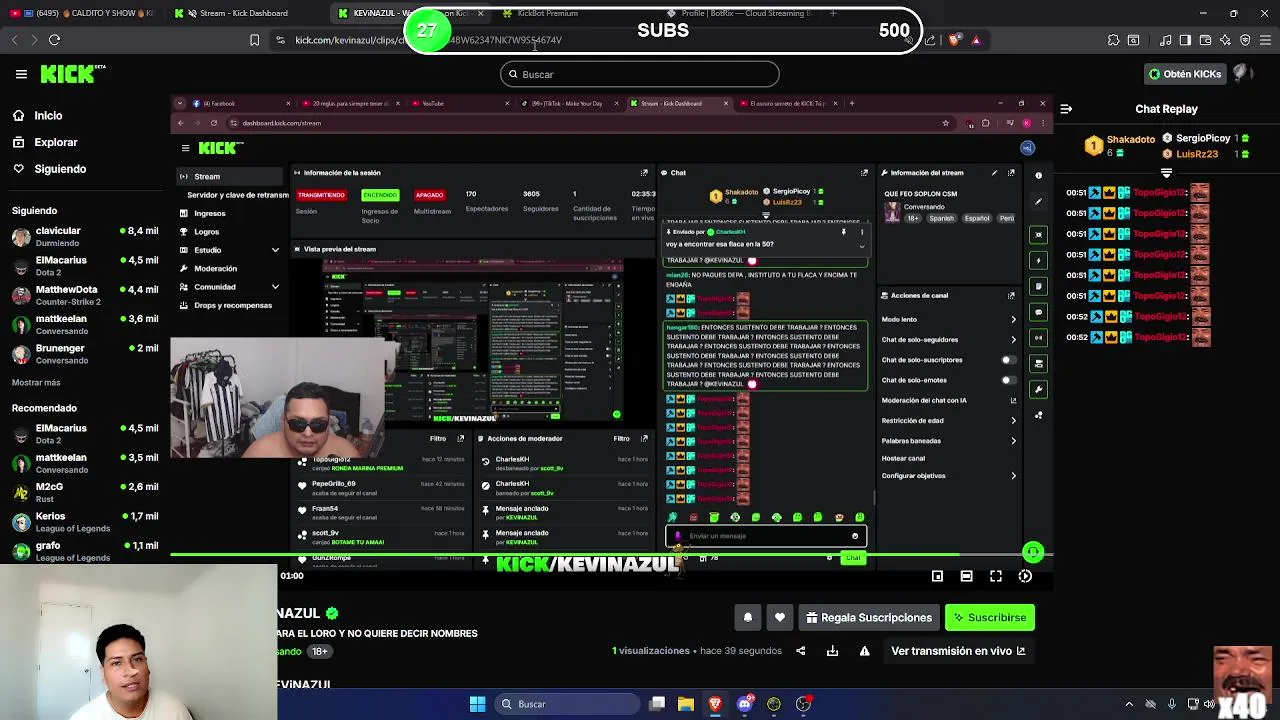Report the clip via warning triangle icon
The height and width of the screenshot is (720, 1280).
pos(864,651)
